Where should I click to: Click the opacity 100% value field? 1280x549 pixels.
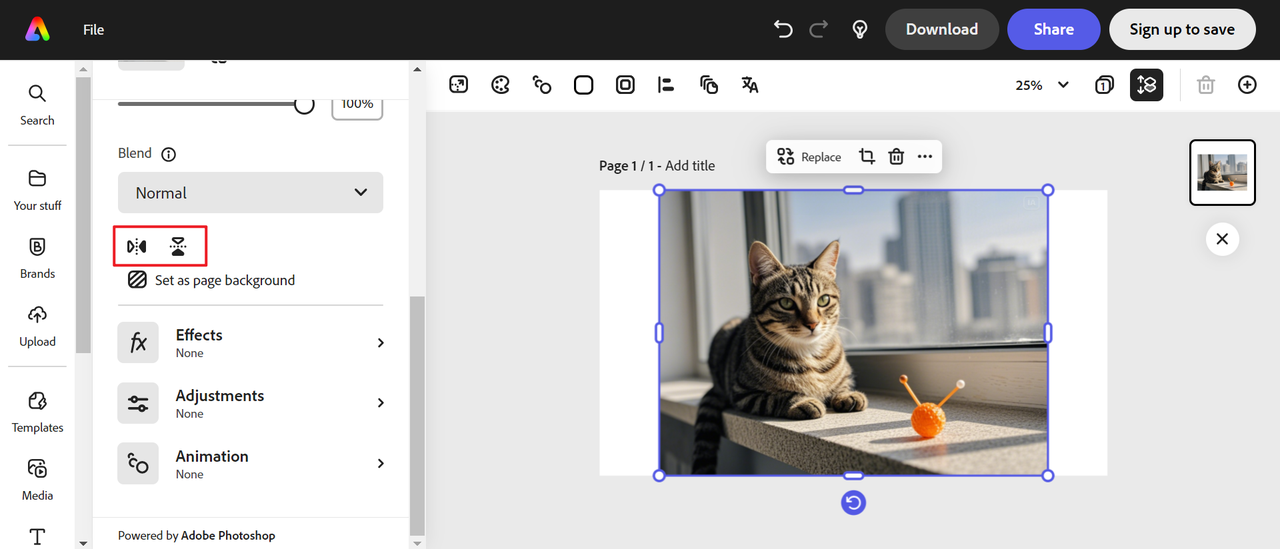[357, 104]
